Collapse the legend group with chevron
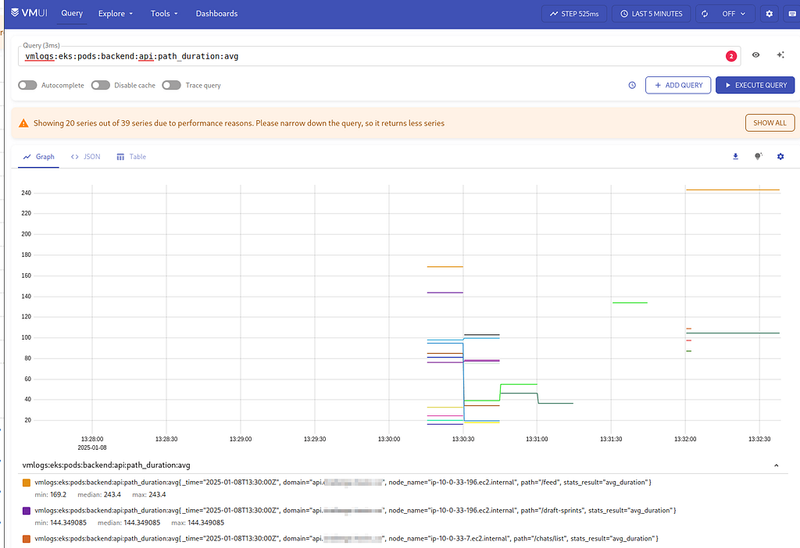Screen dimensions: 800x548 [777, 465]
